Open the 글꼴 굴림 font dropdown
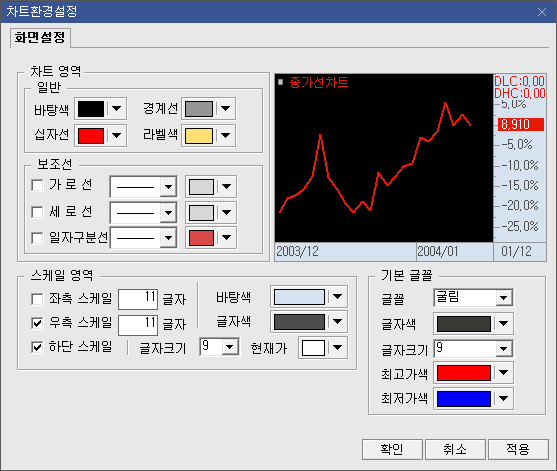This screenshot has height=471, width=557. 504,298
